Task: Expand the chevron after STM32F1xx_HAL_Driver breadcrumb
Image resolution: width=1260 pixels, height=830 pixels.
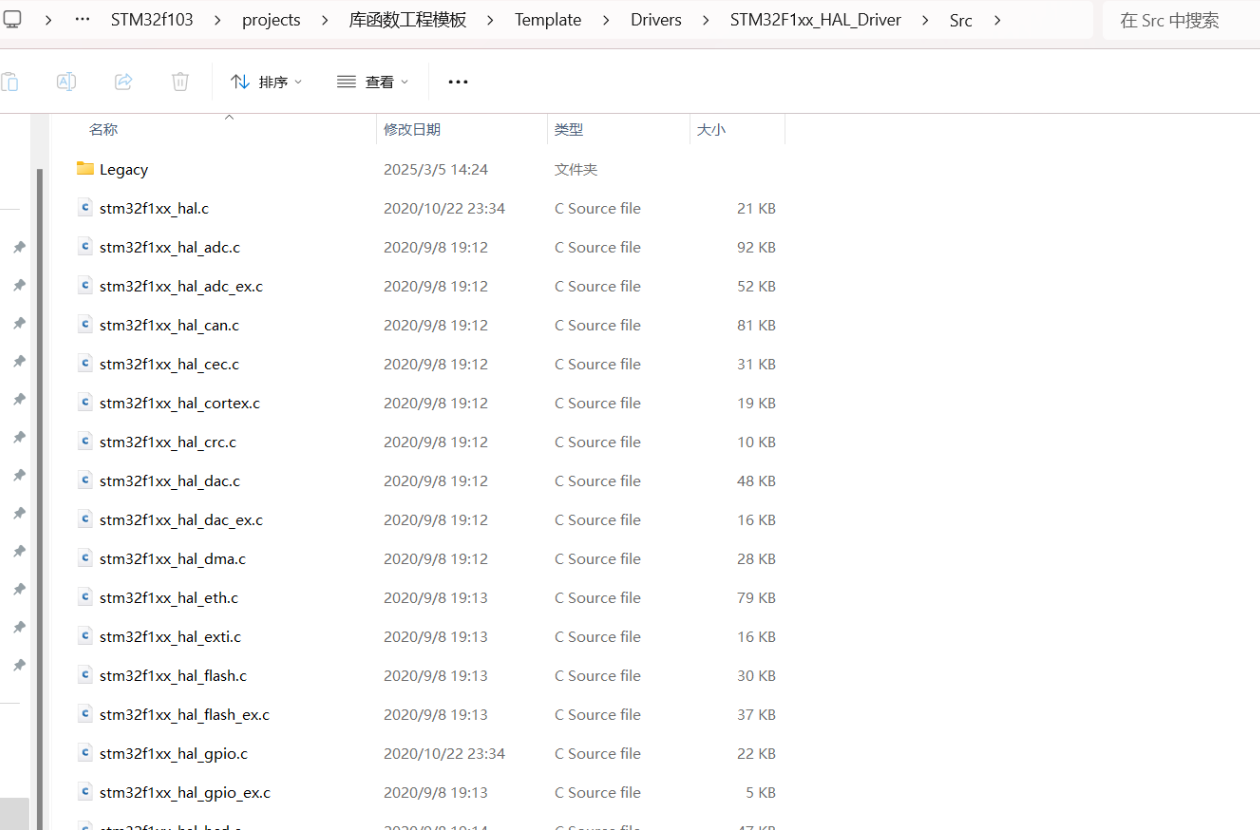Action: tap(925, 20)
